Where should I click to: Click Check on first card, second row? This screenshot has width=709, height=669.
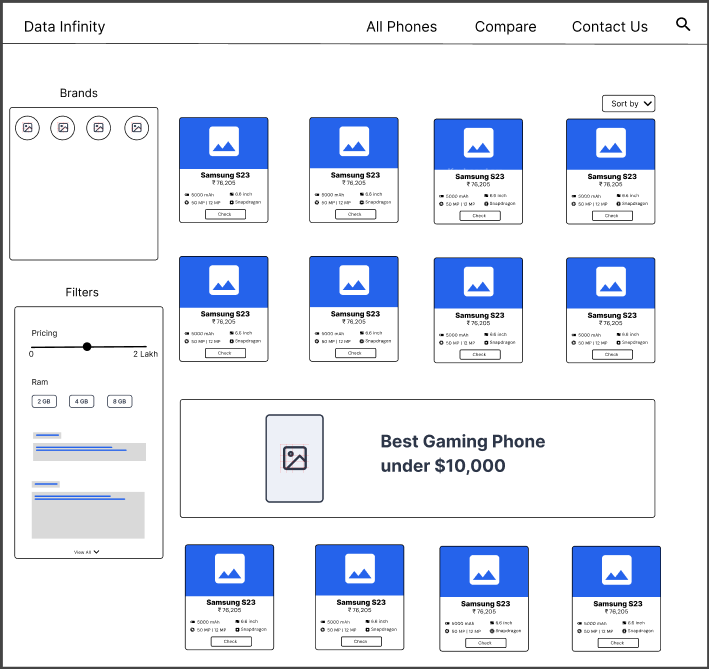coord(225,353)
